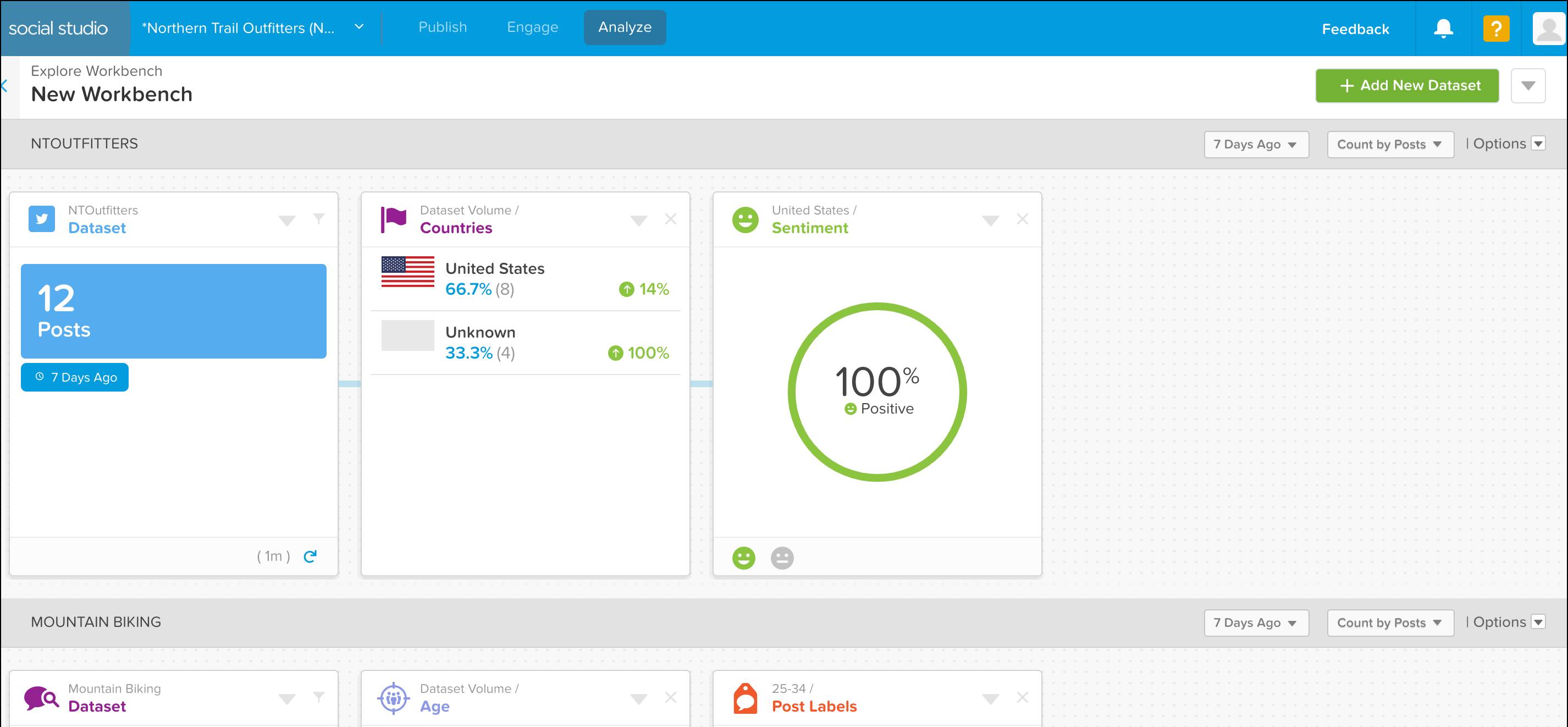Click the notifications bell icon
Screen dimensions: 1568x727
click(x=1443, y=28)
